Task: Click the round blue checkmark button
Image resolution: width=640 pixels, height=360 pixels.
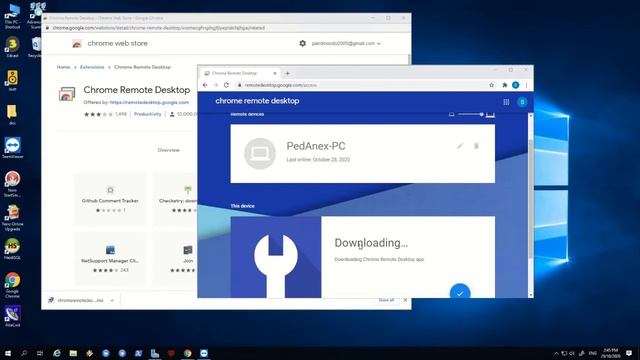Action: point(460,292)
